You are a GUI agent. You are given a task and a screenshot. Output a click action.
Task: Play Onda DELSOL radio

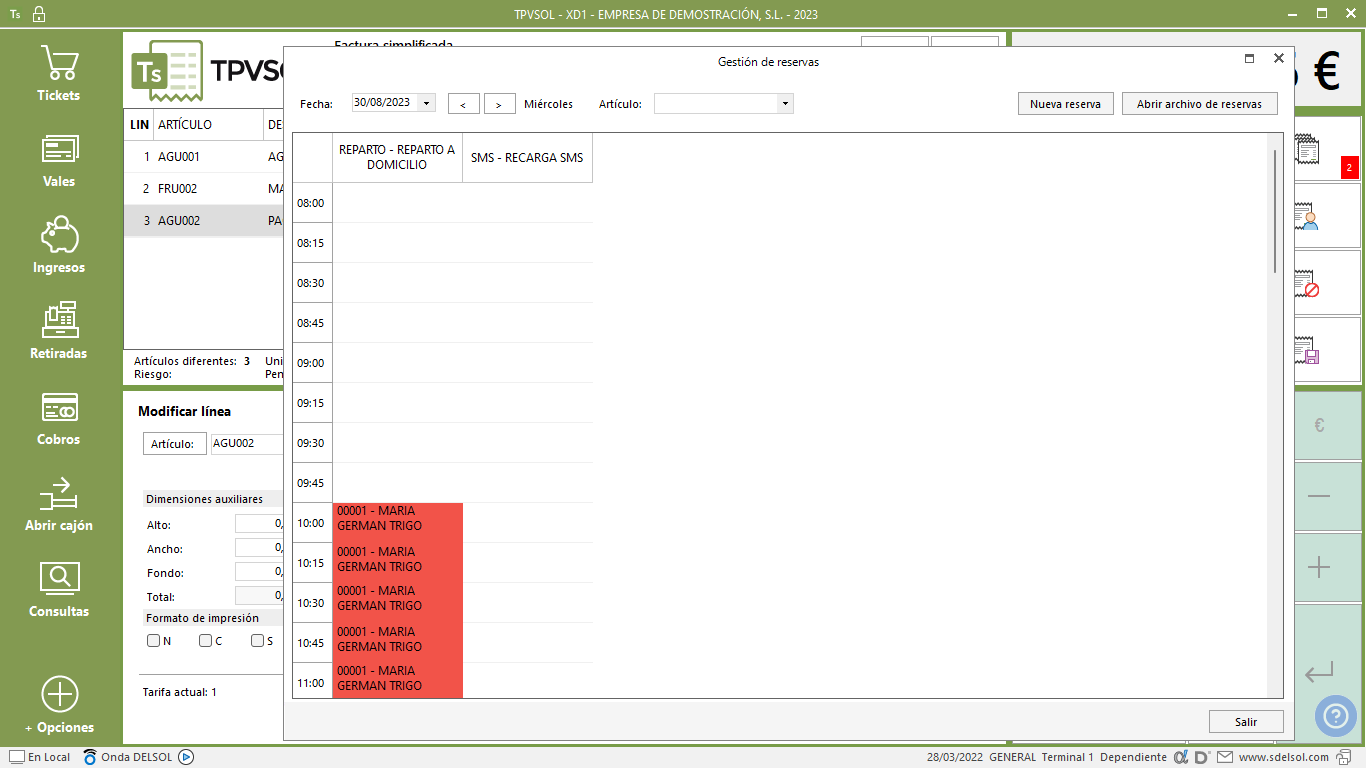click(186, 757)
